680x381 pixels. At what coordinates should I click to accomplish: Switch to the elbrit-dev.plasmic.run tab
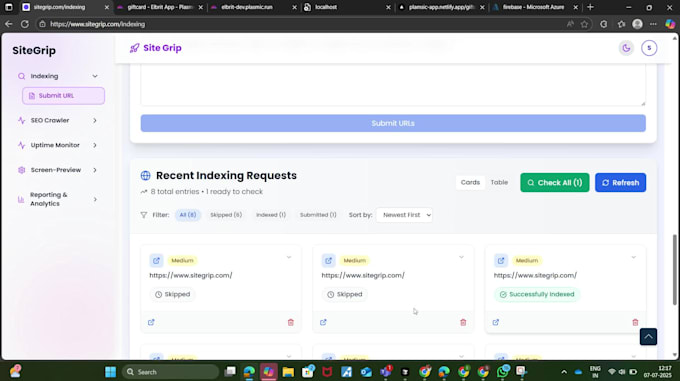coord(253,7)
